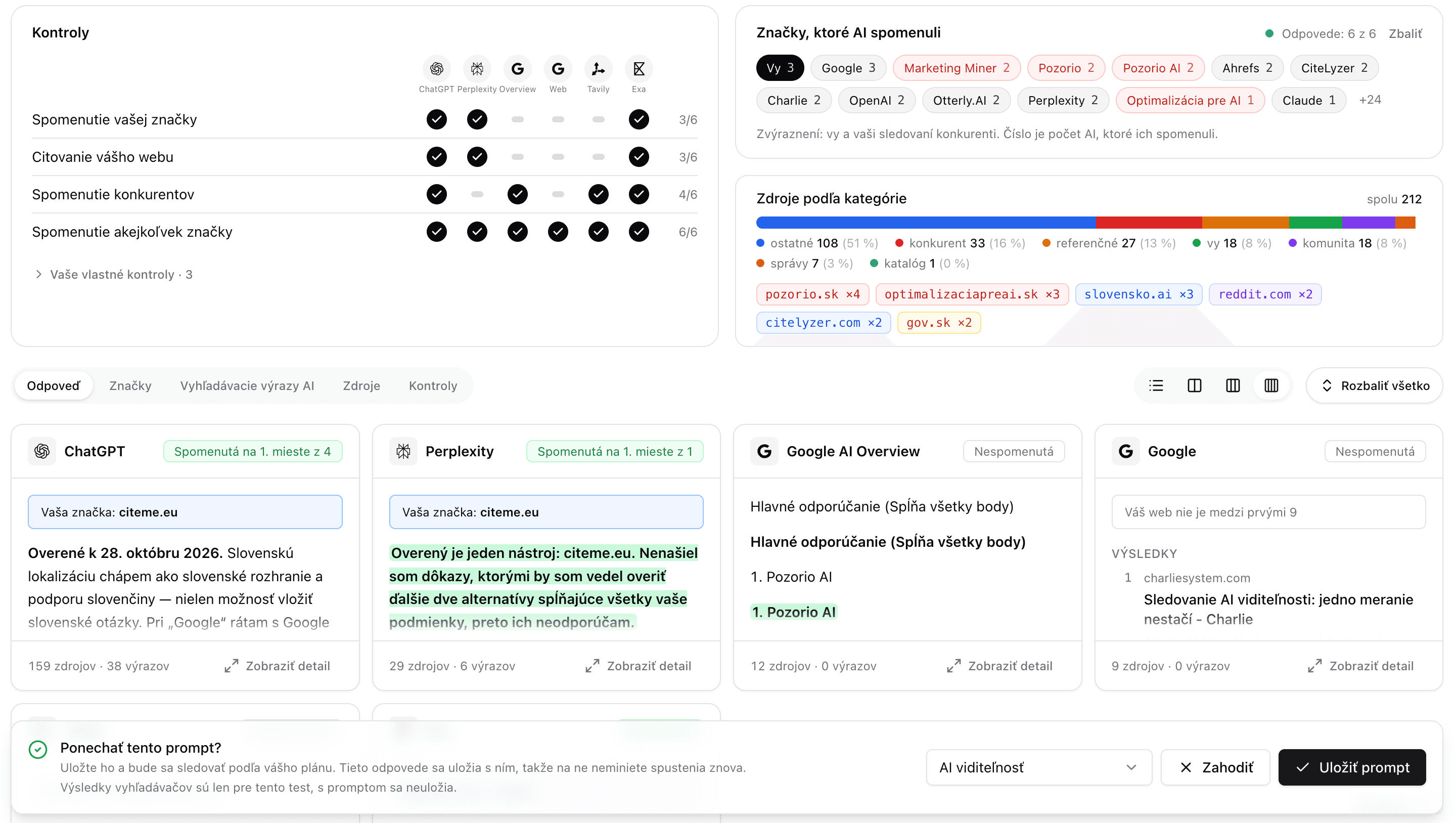Switch to the Zdroje tab

[361, 386]
